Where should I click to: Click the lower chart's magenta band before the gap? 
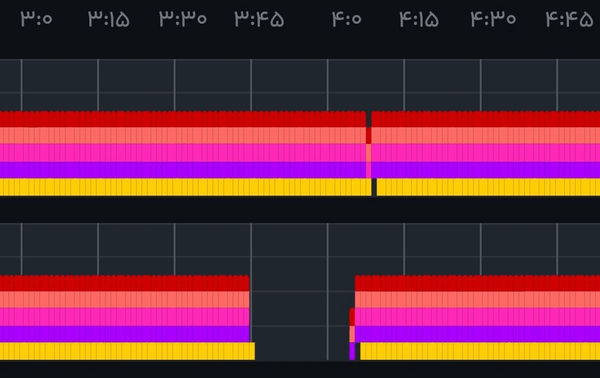click(x=125, y=317)
